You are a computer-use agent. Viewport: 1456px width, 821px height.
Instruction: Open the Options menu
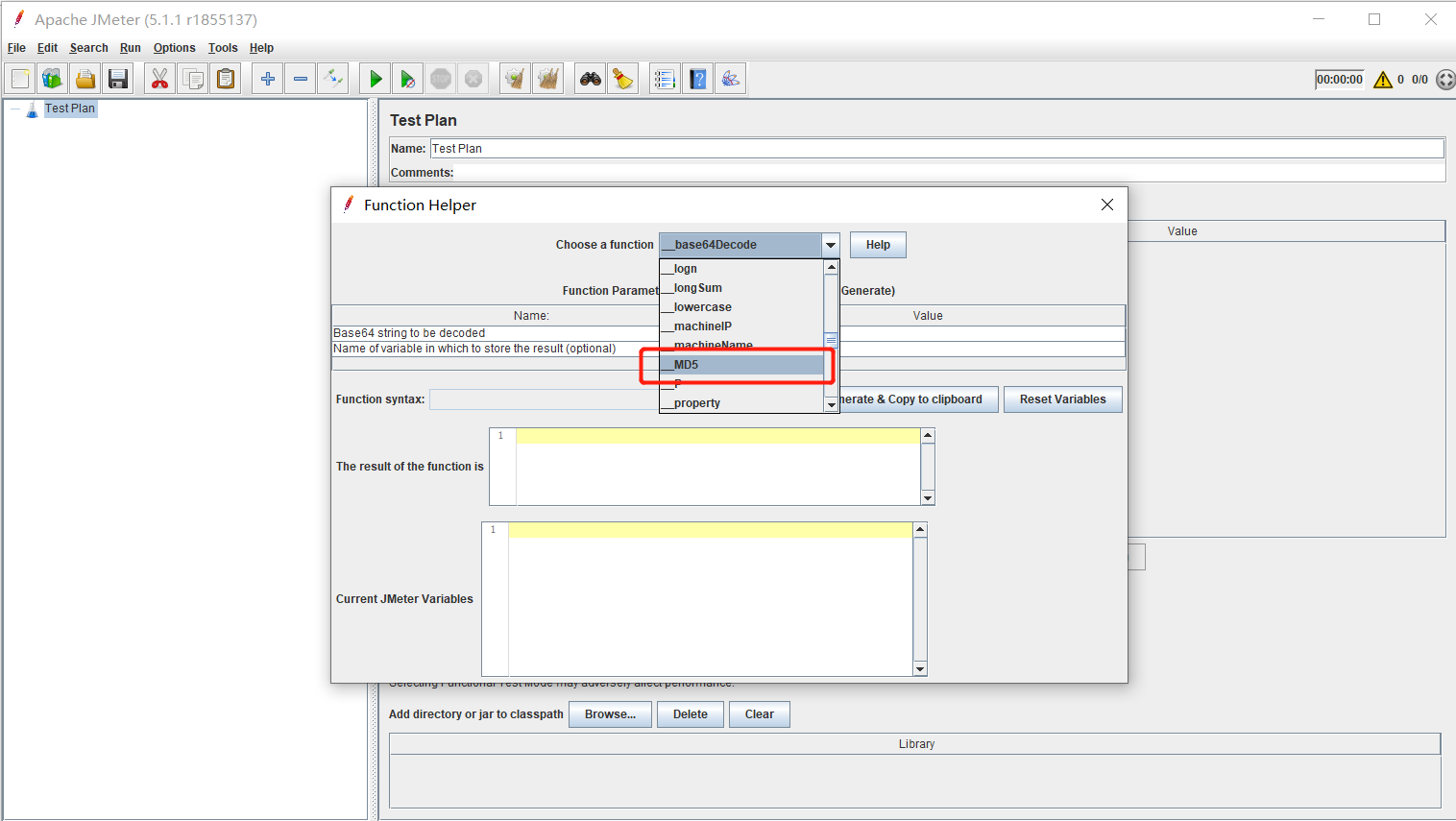coord(174,48)
